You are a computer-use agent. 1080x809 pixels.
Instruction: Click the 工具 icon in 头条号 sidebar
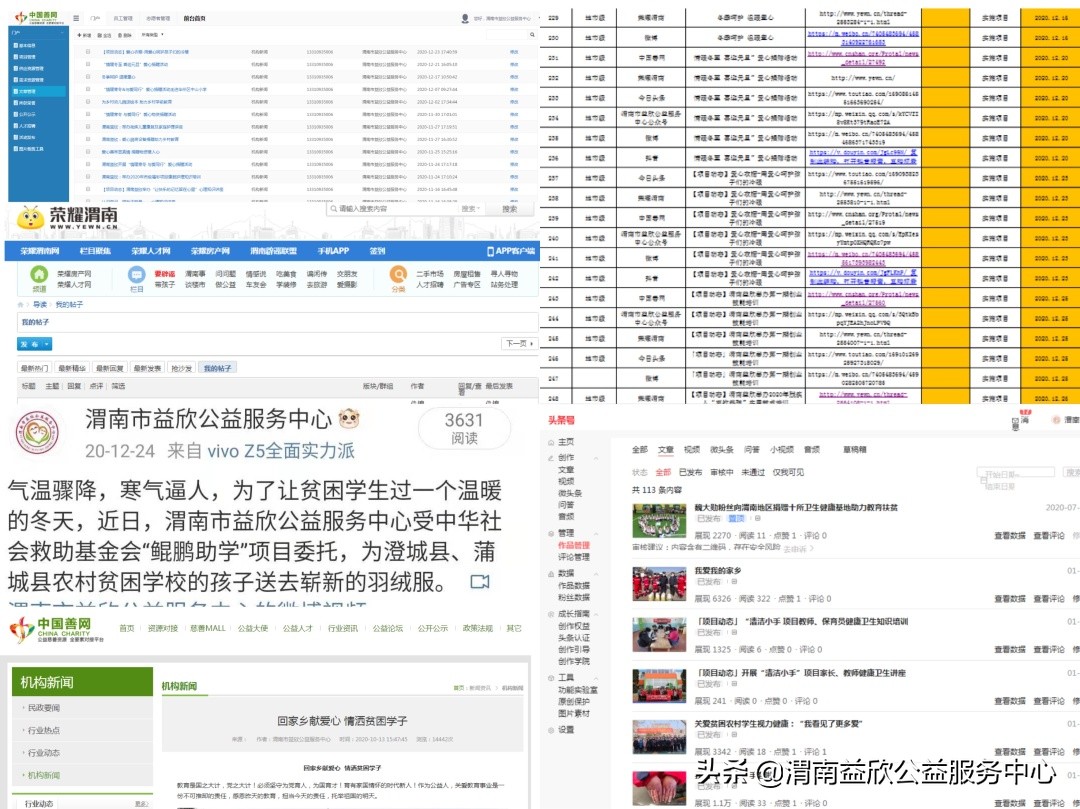pos(551,677)
